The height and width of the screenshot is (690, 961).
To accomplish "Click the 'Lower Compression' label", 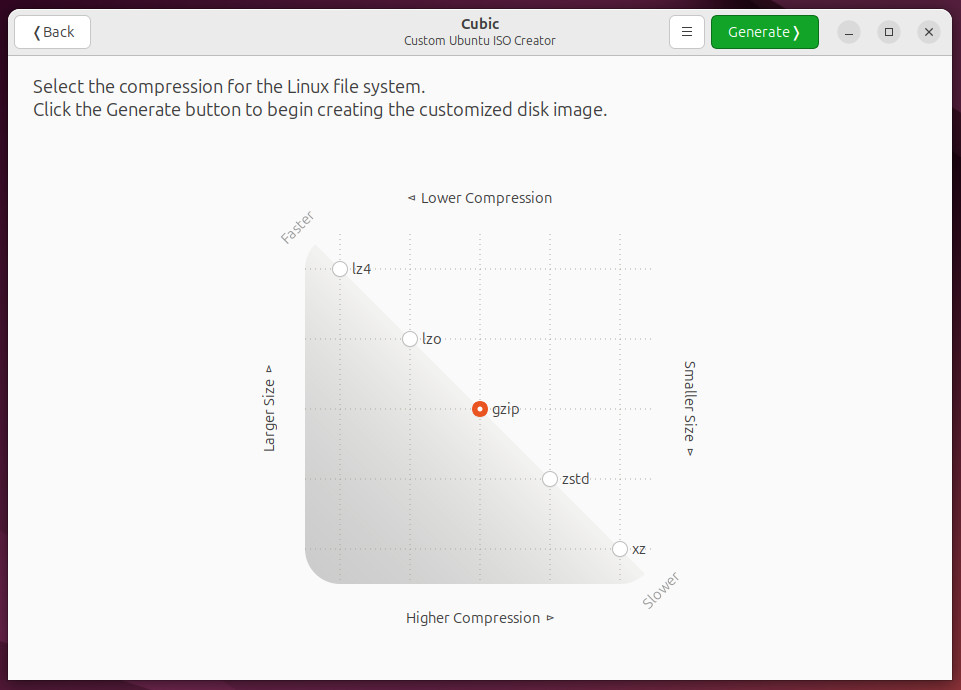I will 480,198.
